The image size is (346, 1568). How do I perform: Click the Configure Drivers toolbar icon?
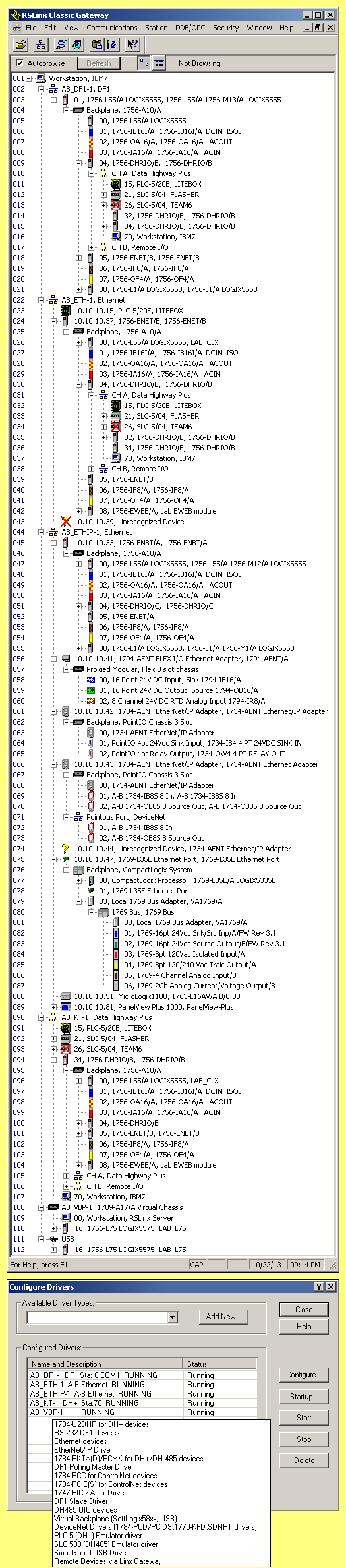tap(61, 45)
